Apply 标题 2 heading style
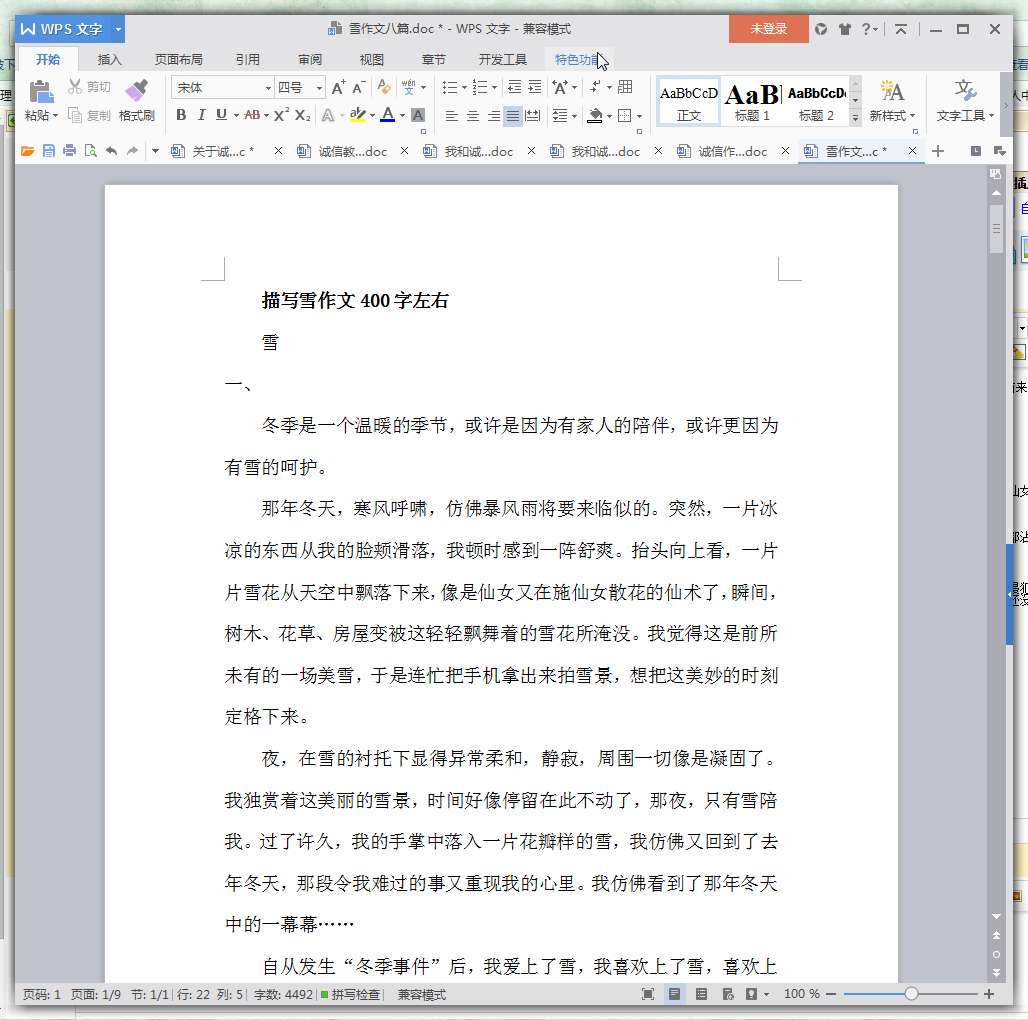 coord(816,101)
